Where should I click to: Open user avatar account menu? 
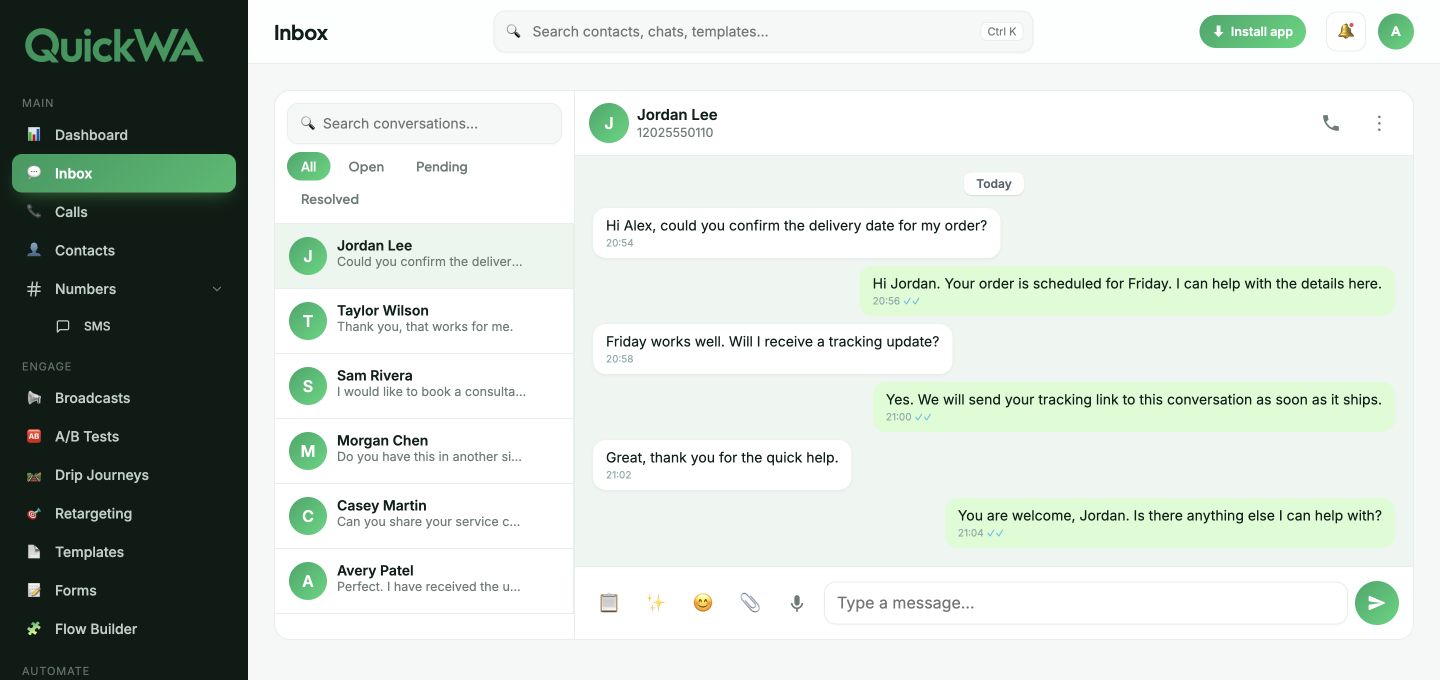coord(1396,31)
